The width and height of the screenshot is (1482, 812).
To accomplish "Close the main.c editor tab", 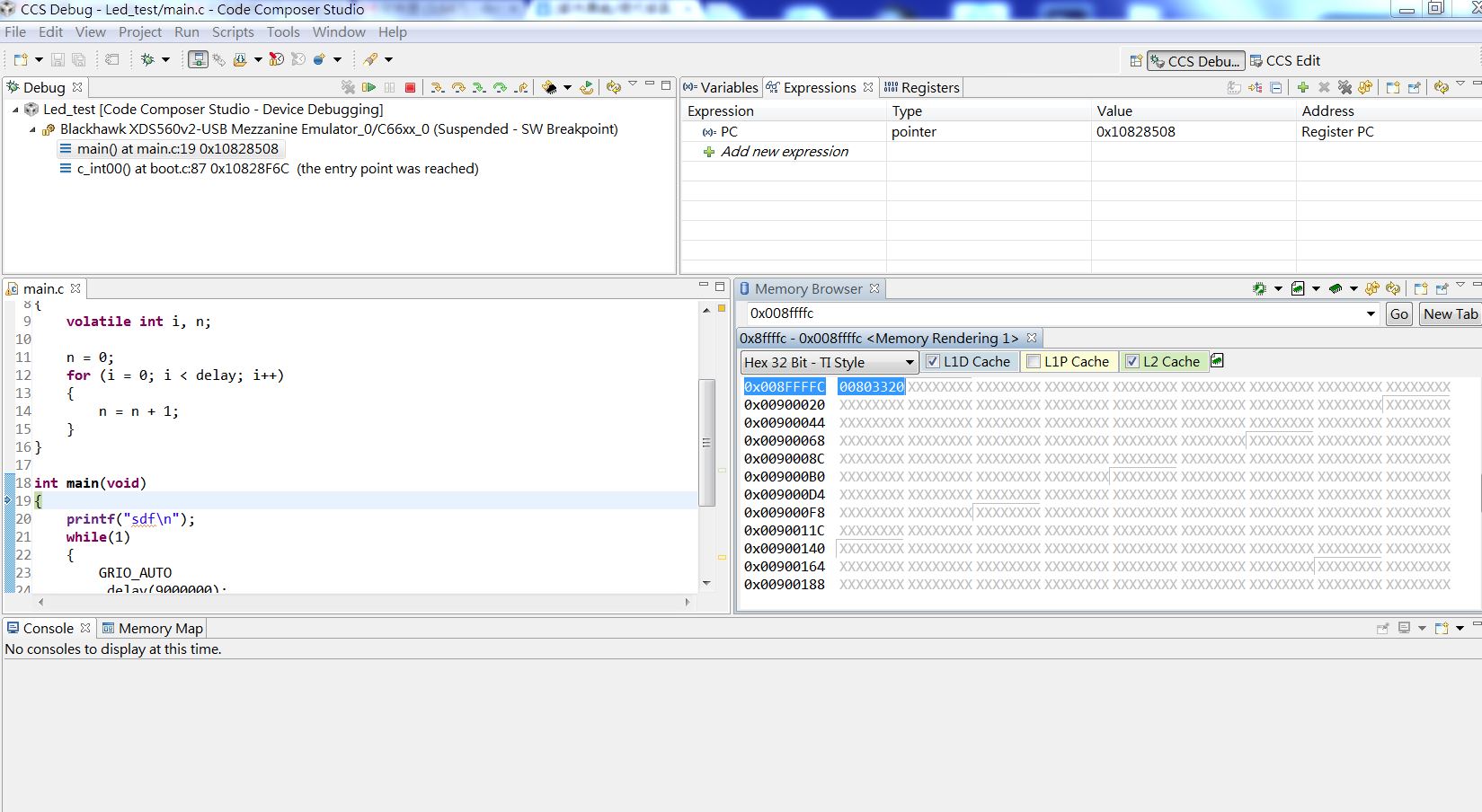I will 75,288.
